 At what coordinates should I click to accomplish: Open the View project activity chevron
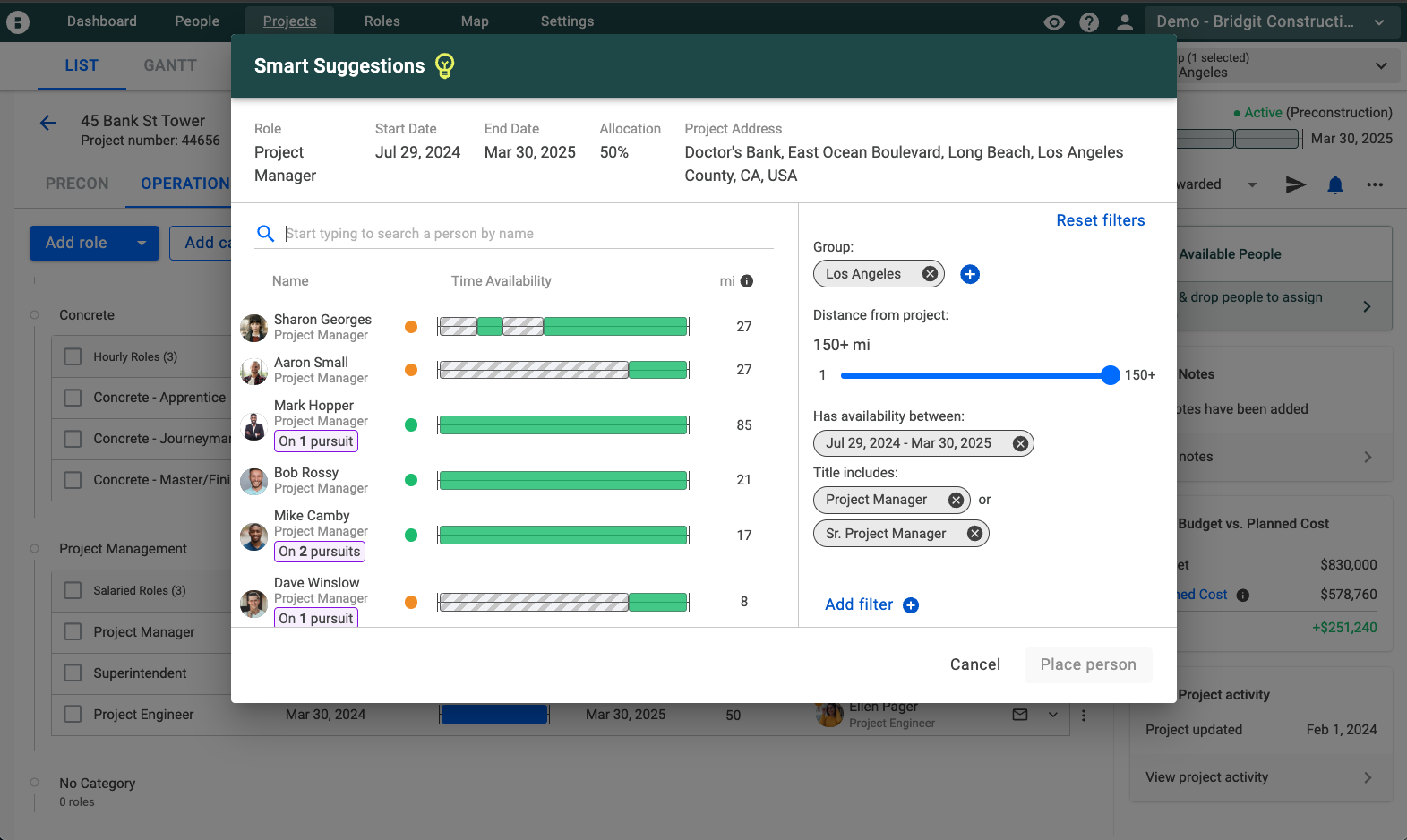tap(1368, 777)
